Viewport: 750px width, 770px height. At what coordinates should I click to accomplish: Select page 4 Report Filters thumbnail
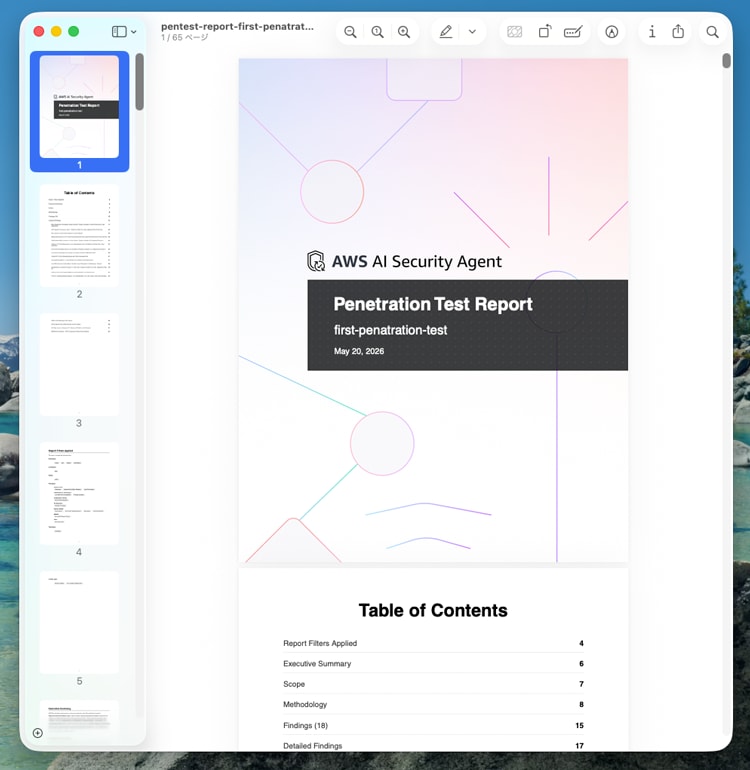click(80, 493)
